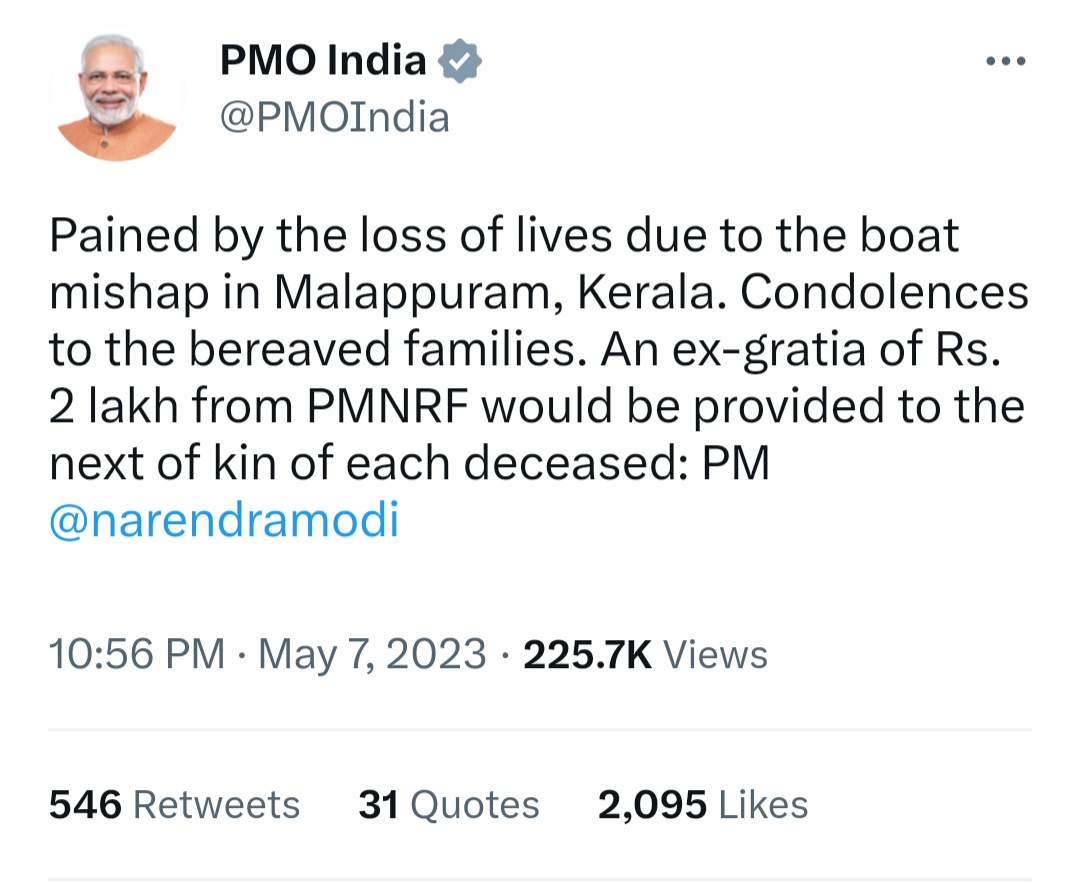This screenshot has width=1080, height=884.
Task: Click the May 7, 2023 date
Action: [x=372, y=653]
